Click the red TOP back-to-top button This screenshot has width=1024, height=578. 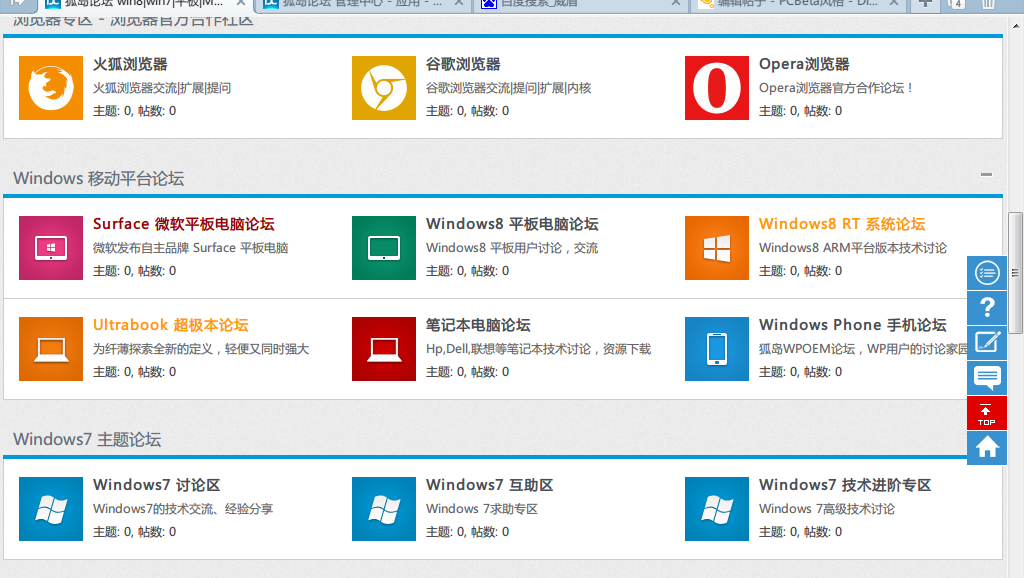coord(987,413)
